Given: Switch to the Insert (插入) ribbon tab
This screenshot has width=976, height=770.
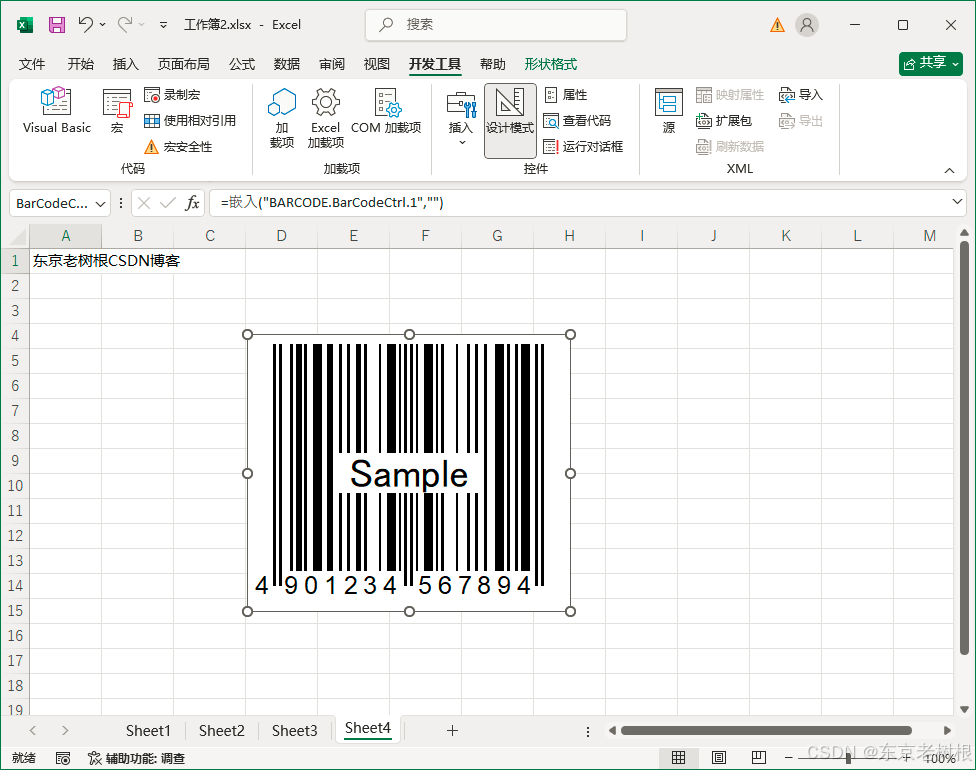Looking at the screenshot, I should (125, 64).
